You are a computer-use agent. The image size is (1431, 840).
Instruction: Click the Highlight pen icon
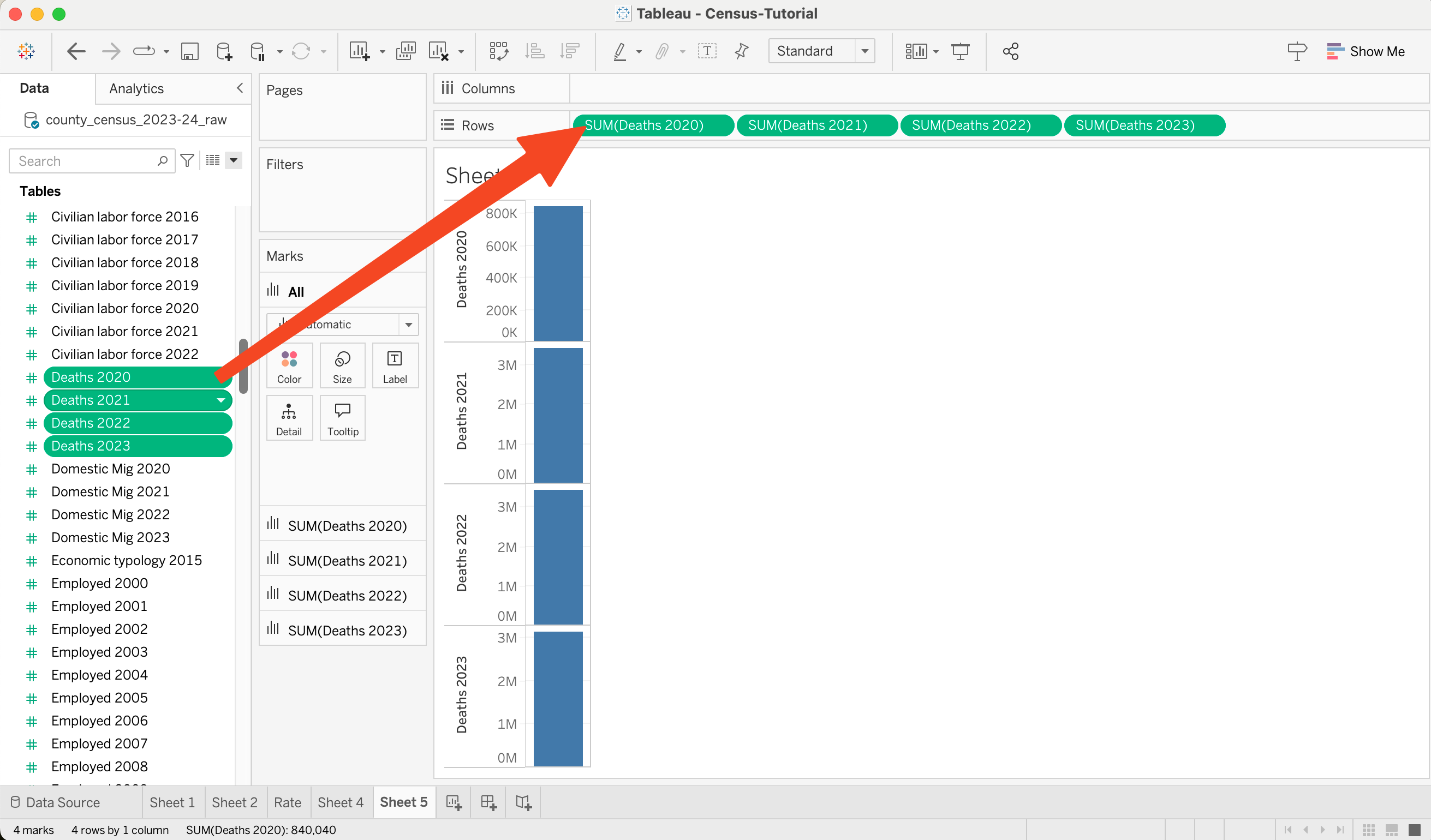point(620,51)
